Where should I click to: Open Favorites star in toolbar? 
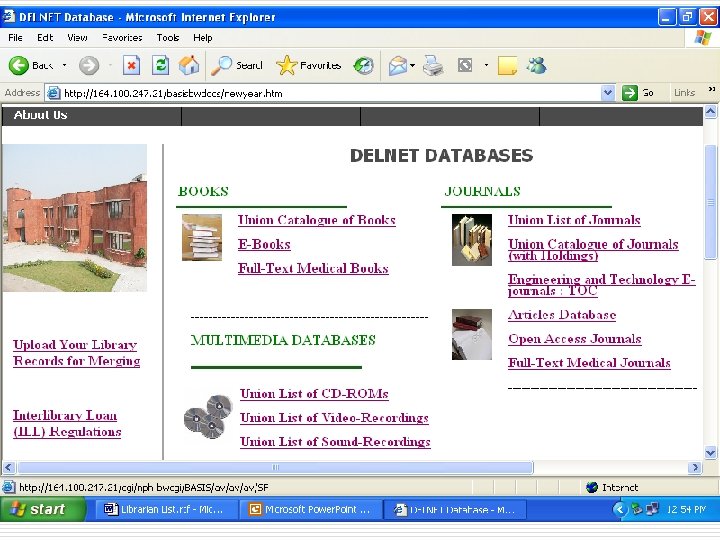(309, 66)
